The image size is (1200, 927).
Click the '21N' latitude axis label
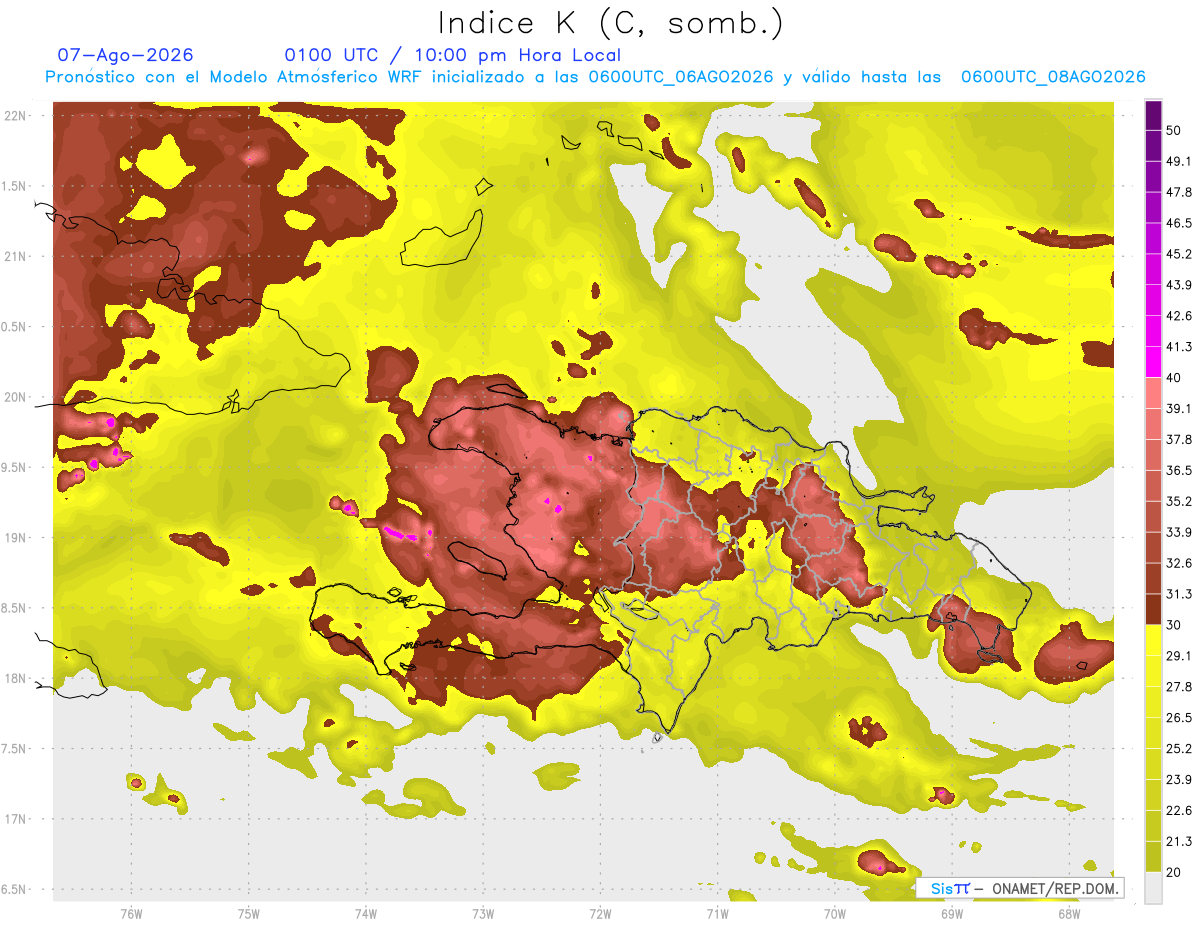click(x=15, y=256)
